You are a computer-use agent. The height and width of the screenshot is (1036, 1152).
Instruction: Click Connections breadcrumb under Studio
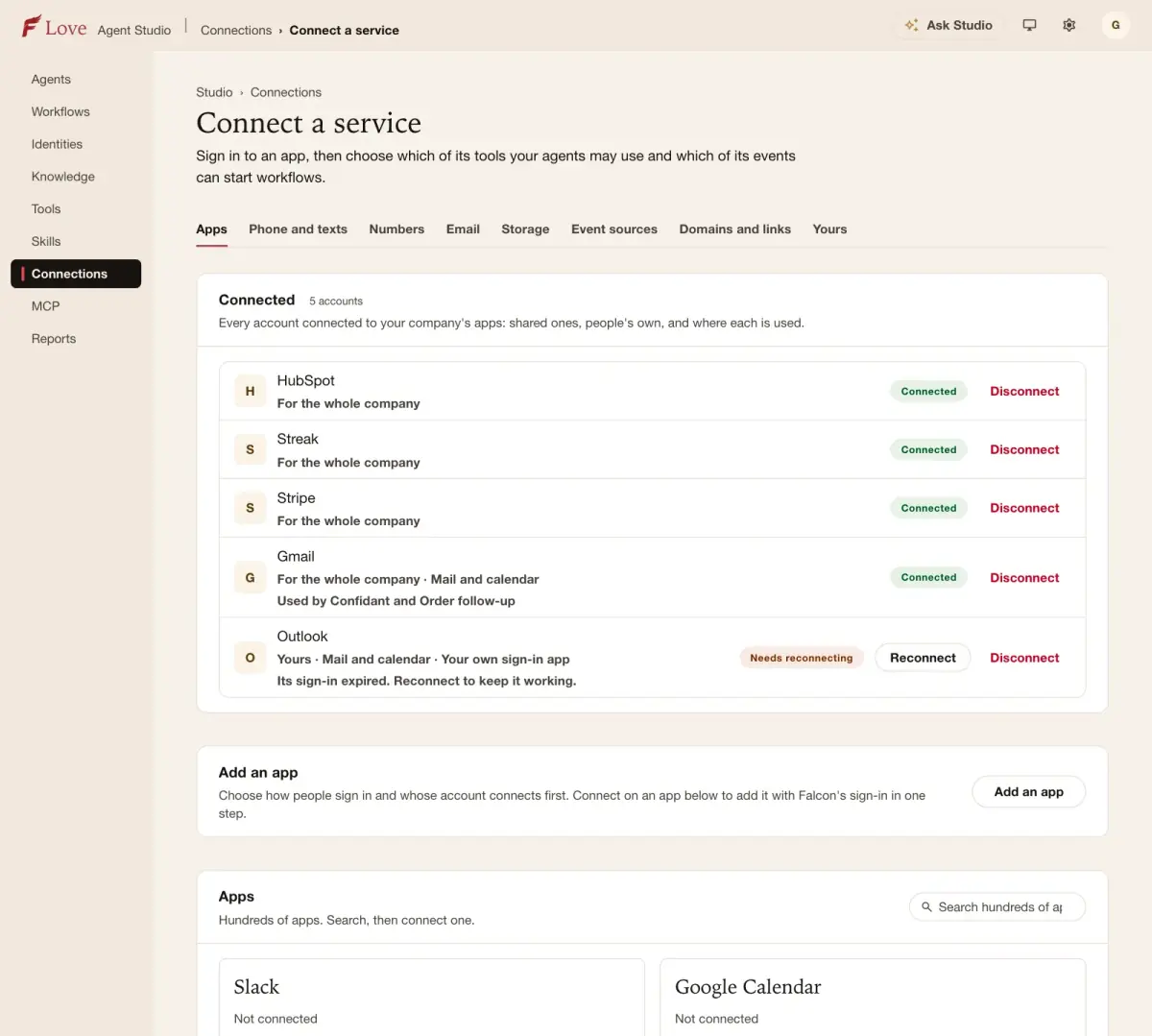(x=286, y=92)
